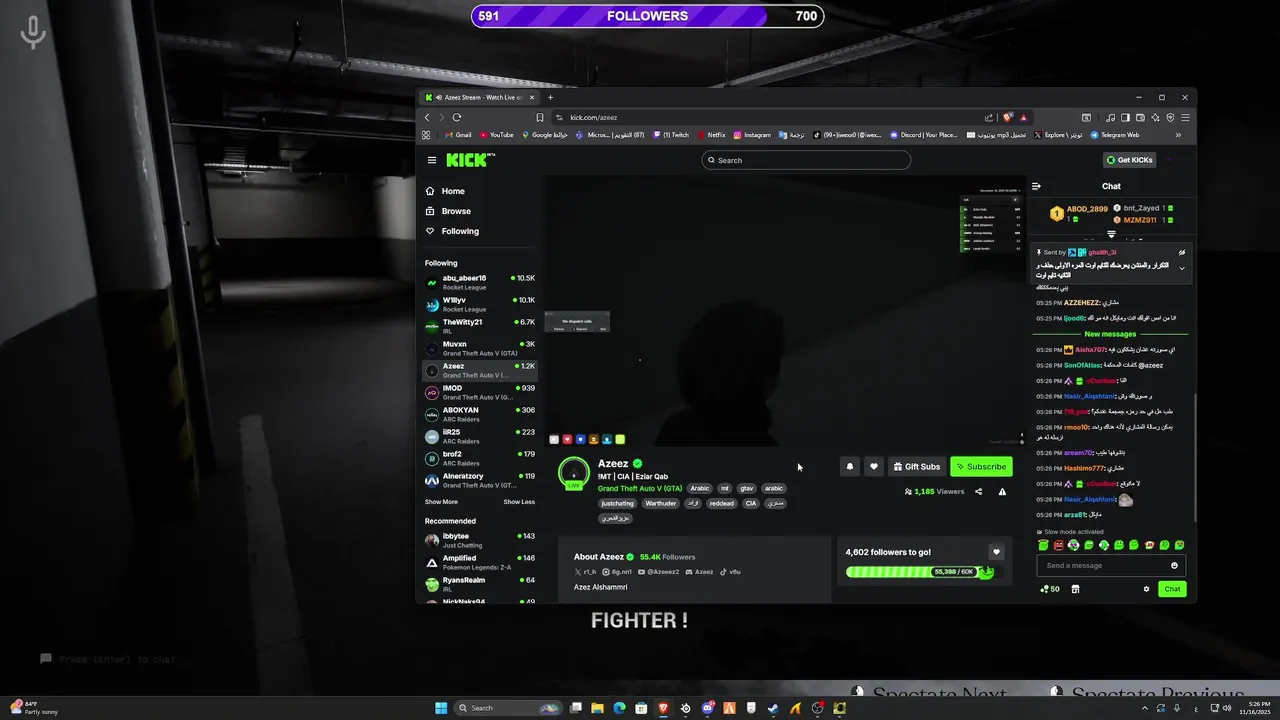
Task: Open Muvxn channel in Following
Action: click(480, 348)
